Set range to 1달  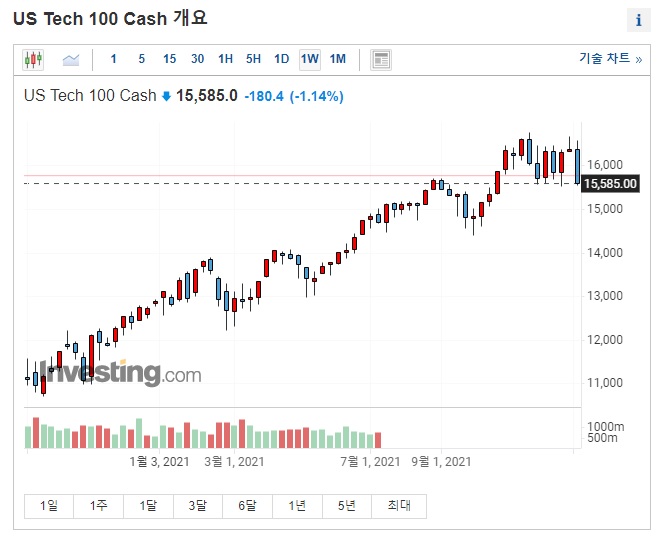click(x=148, y=506)
